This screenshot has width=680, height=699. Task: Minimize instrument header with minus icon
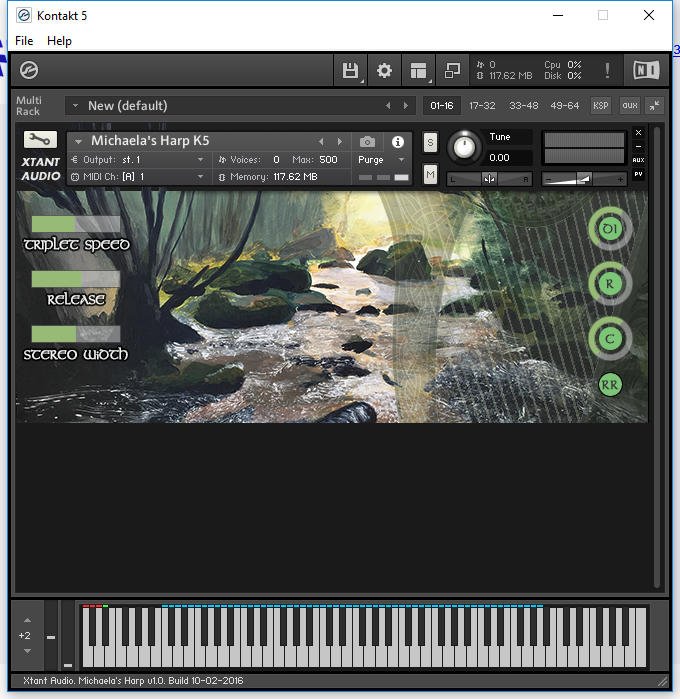pyautogui.click(x=639, y=146)
